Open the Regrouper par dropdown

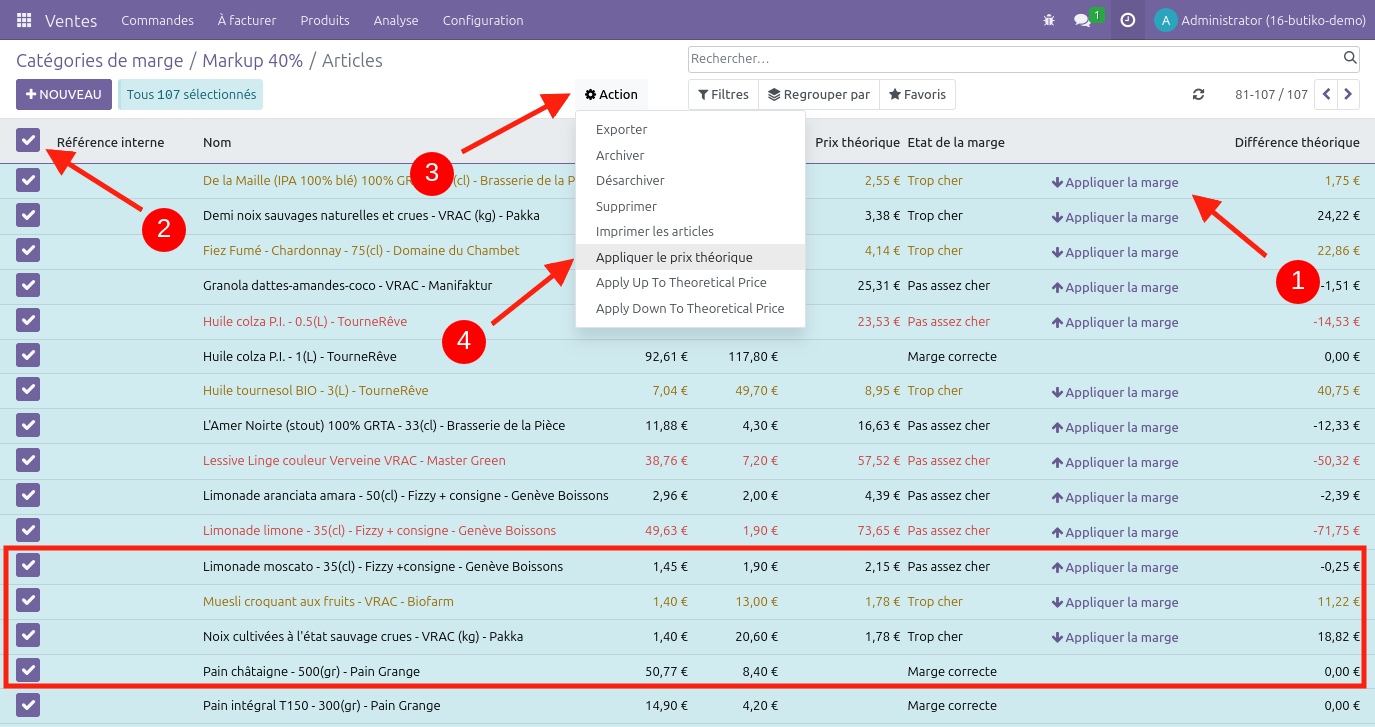coord(819,95)
